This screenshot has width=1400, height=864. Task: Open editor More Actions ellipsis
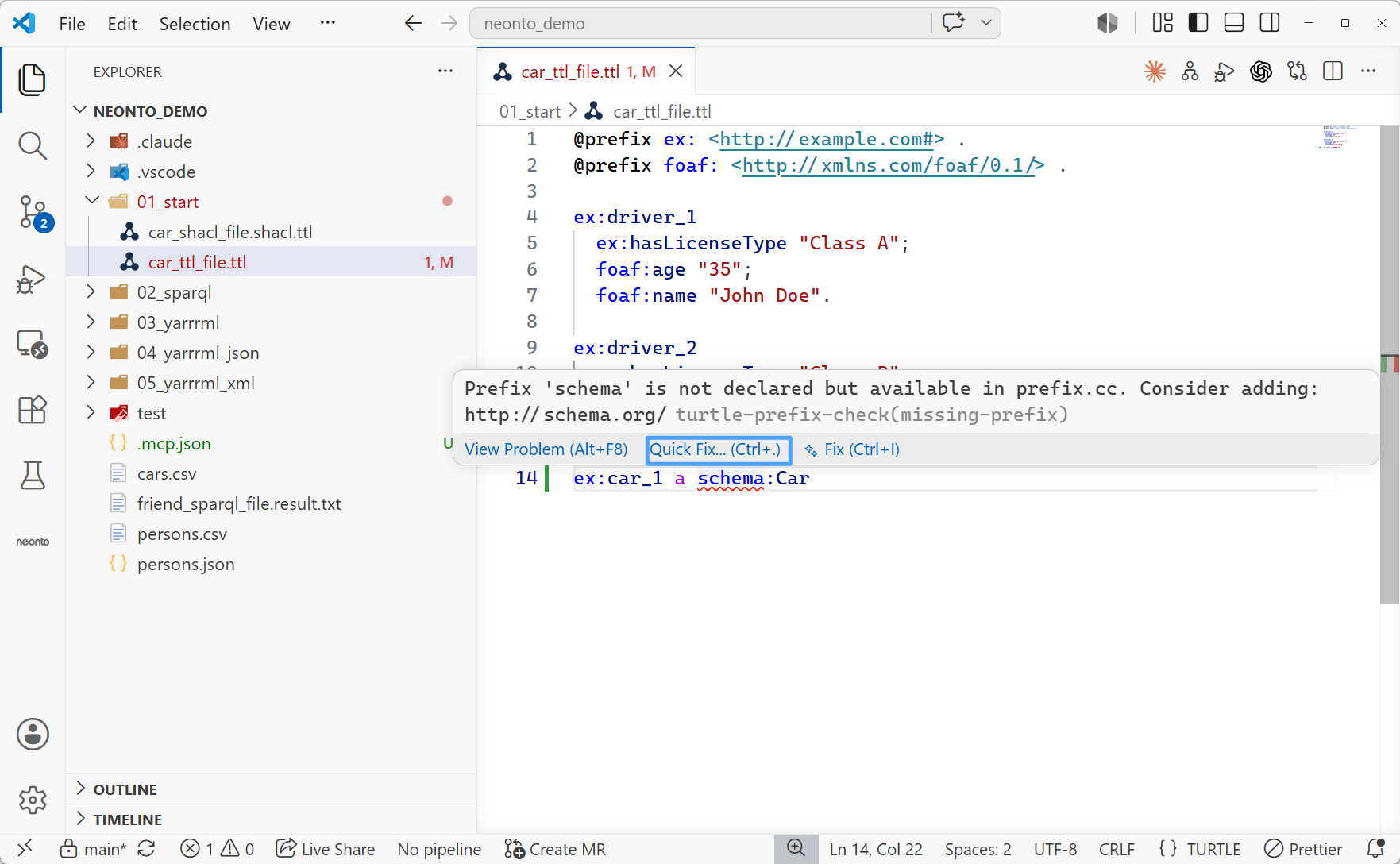(x=1368, y=71)
